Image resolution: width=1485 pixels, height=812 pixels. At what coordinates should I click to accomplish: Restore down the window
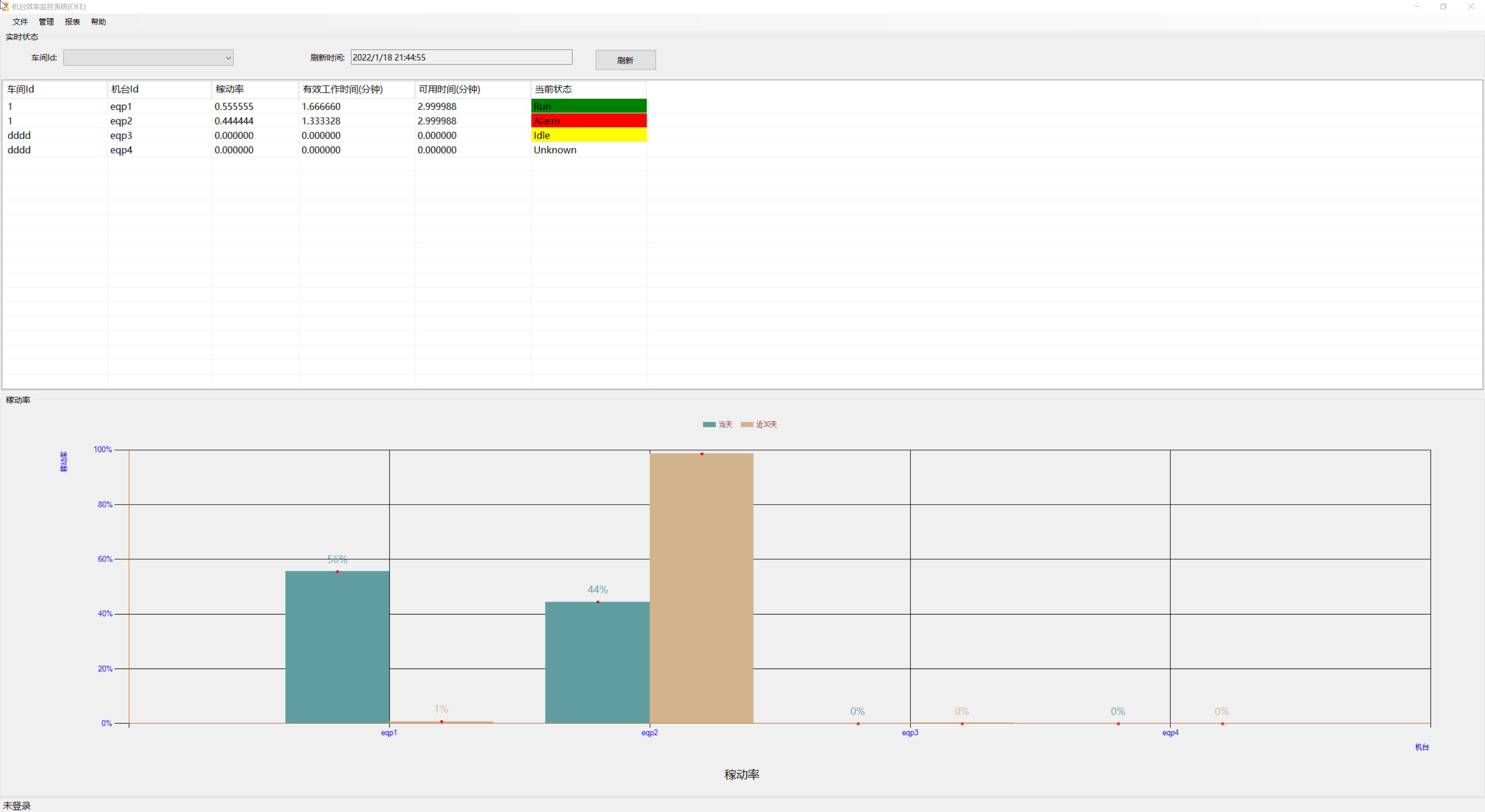[1443, 6]
